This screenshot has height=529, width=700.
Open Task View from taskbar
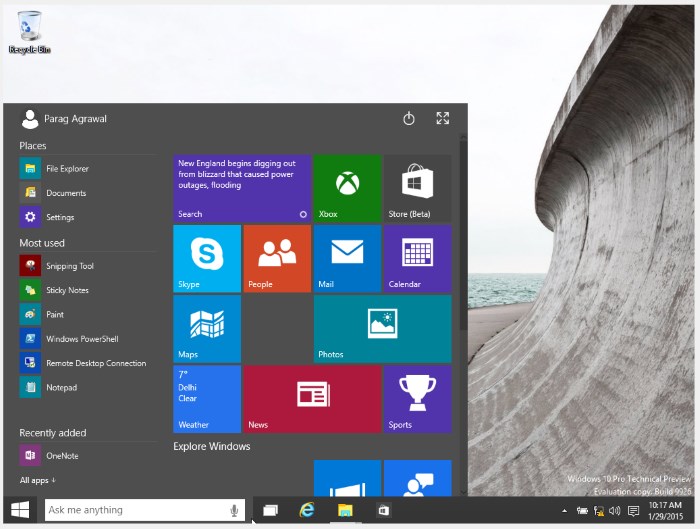(x=271, y=510)
